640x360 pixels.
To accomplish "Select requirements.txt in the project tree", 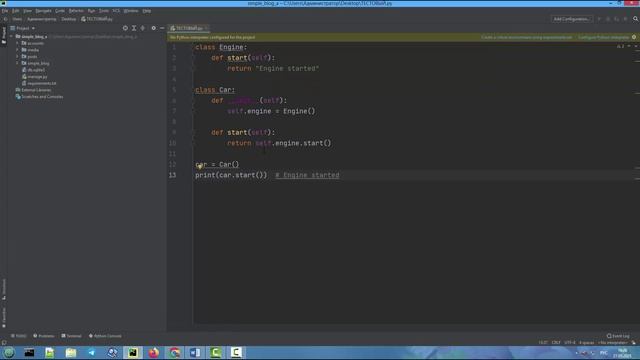I will pos(39,83).
